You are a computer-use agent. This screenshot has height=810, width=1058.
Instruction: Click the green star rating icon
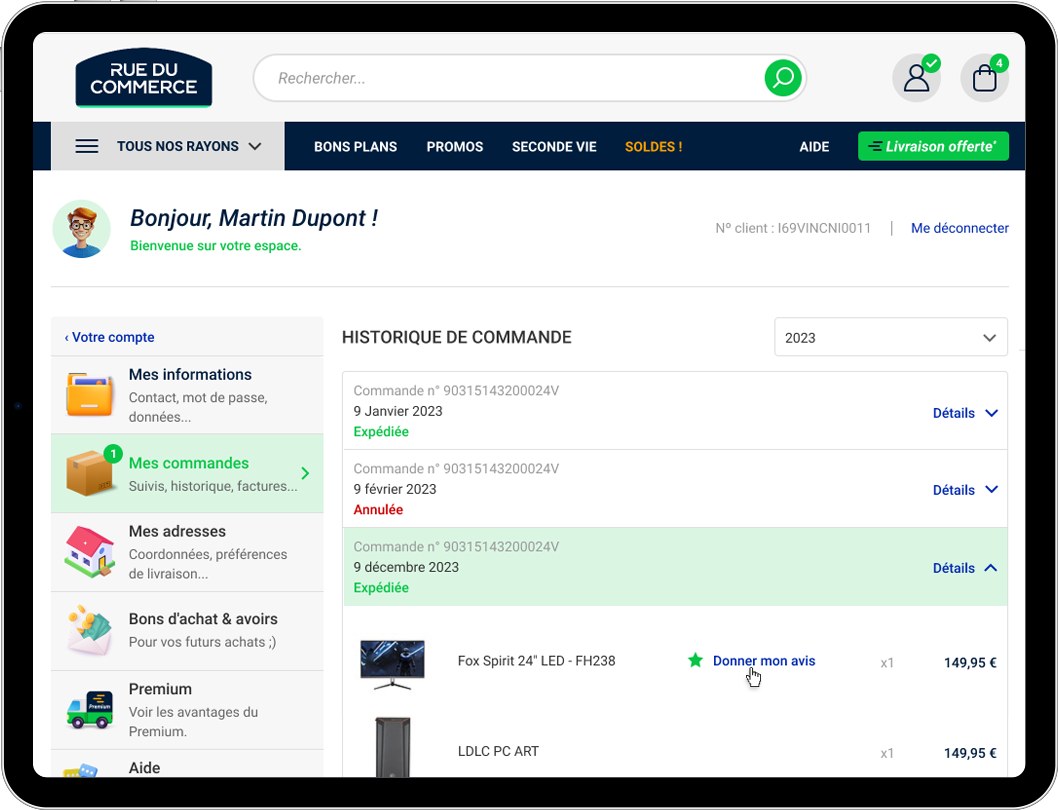695,661
